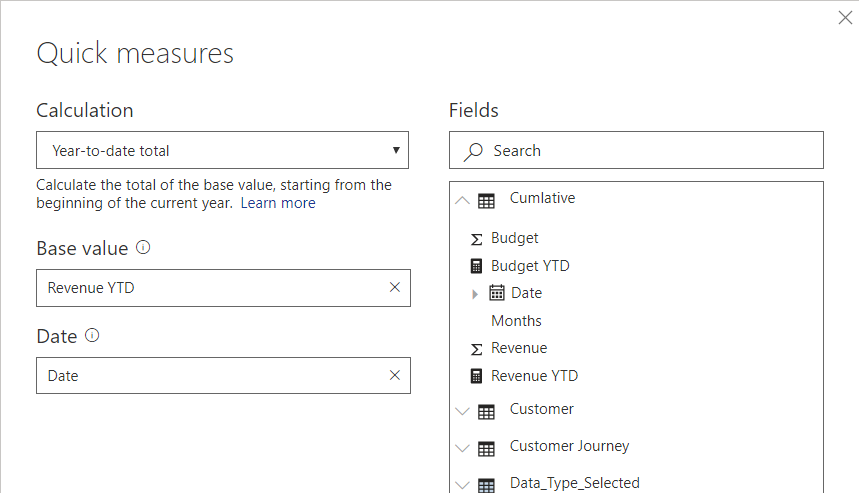Select the Budget YTD measure
The width and height of the screenshot is (859, 493).
(x=530, y=266)
